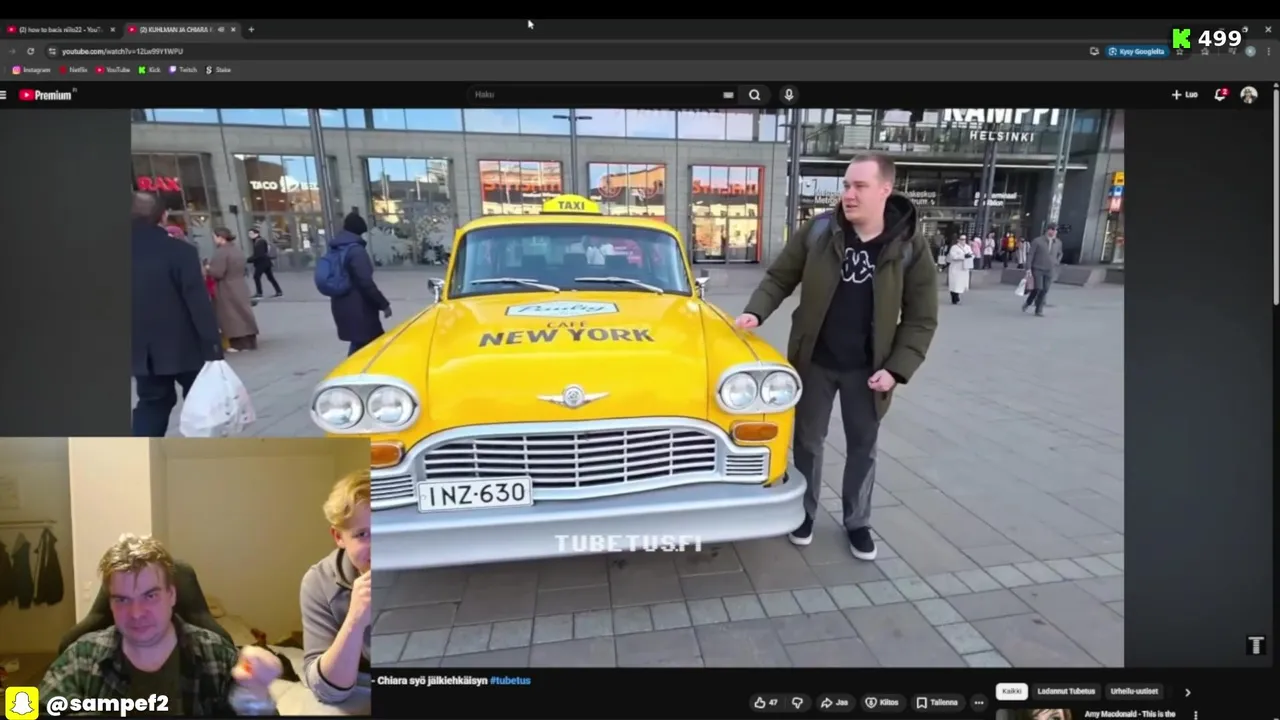Click the install/cast icon left of Kysy Googlelta

(x=1094, y=51)
